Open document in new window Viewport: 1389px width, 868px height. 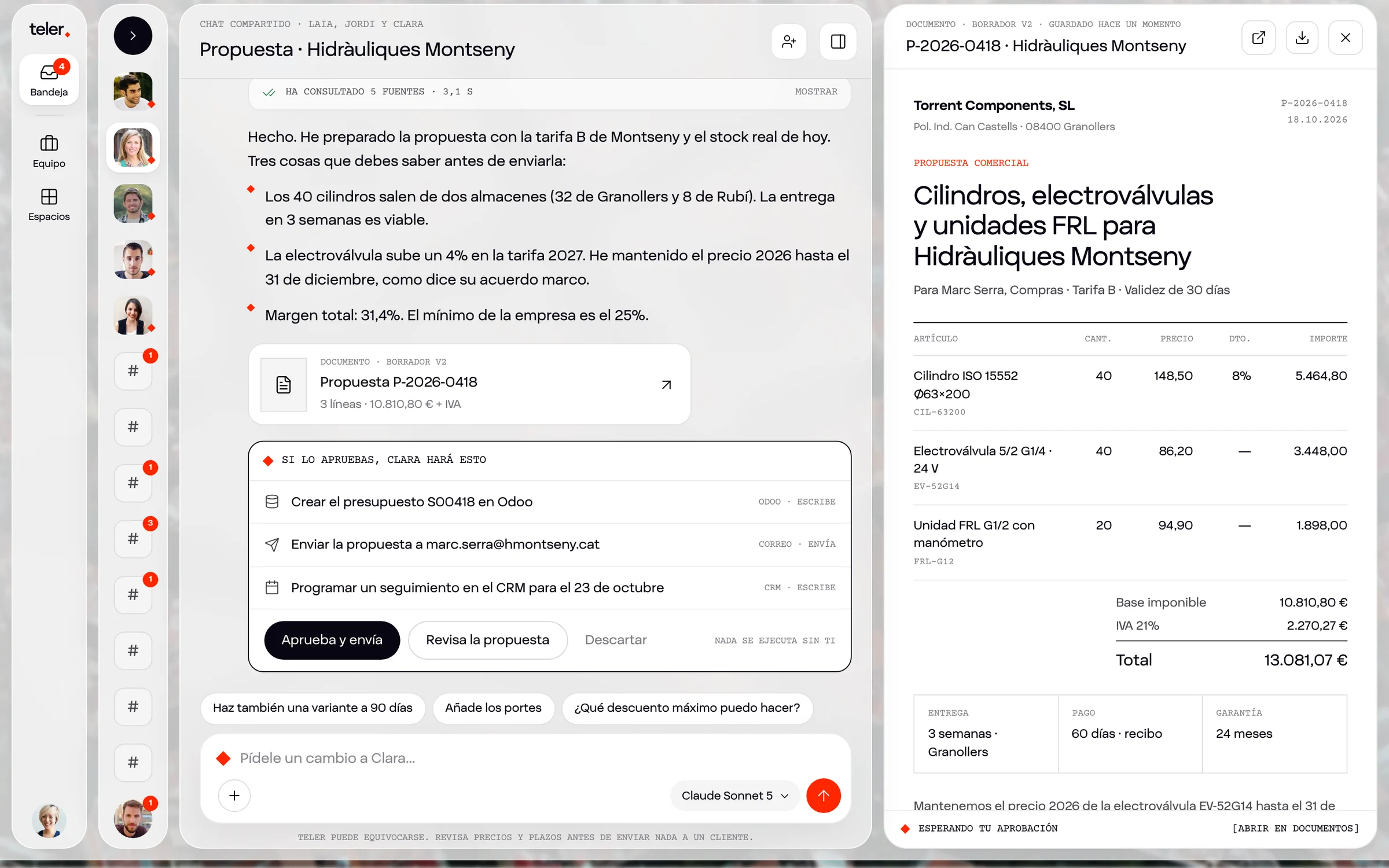pyautogui.click(x=1259, y=38)
